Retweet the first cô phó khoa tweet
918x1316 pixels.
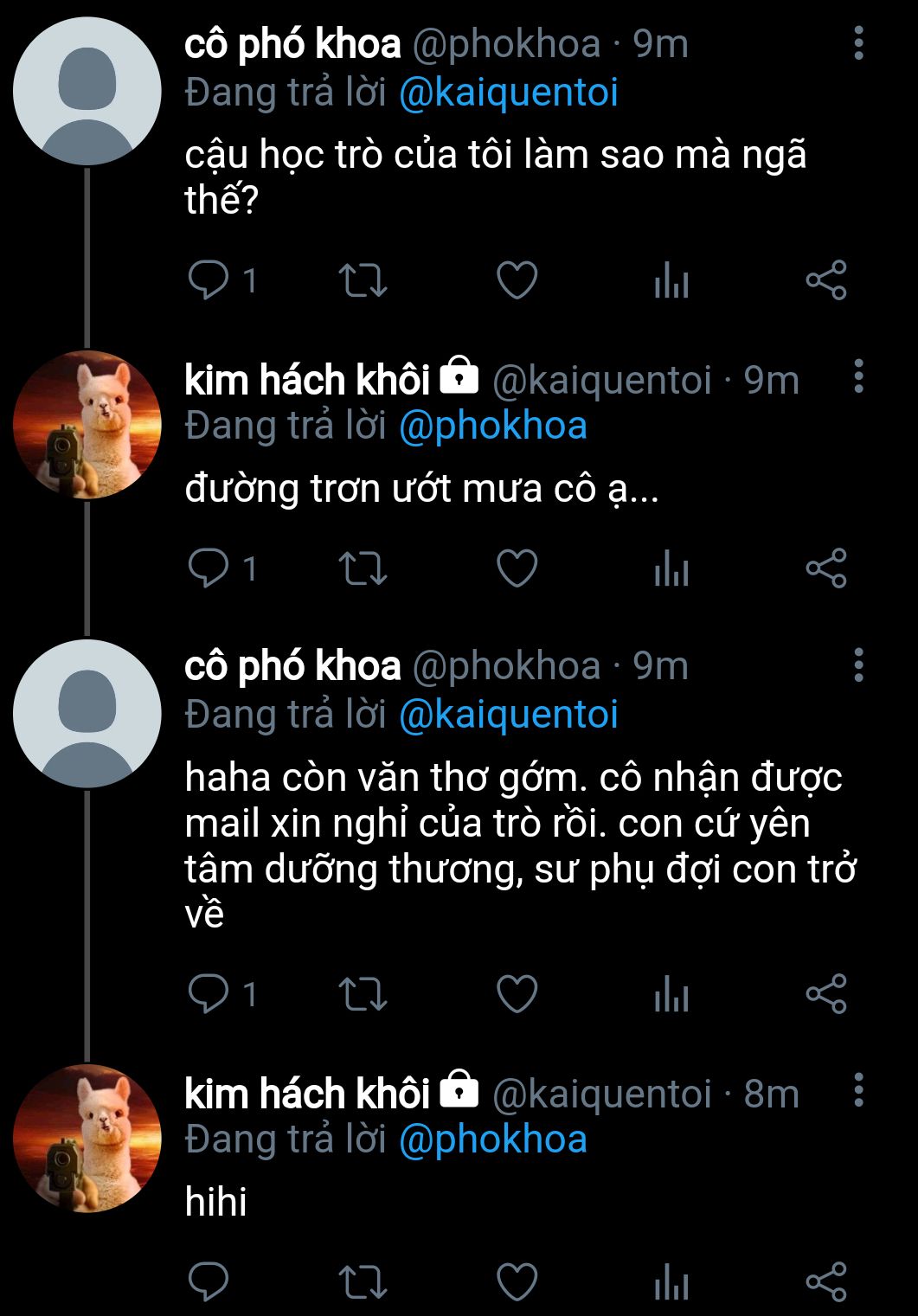pyautogui.click(x=363, y=280)
